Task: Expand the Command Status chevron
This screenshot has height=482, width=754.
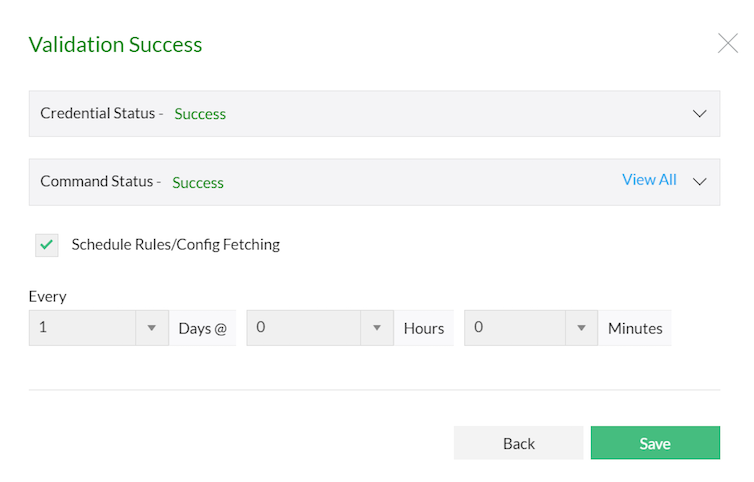Action: (x=699, y=181)
